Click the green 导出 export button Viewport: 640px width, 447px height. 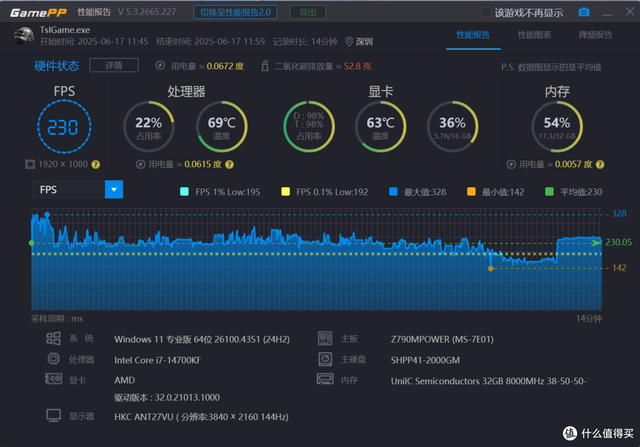coord(308,12)
